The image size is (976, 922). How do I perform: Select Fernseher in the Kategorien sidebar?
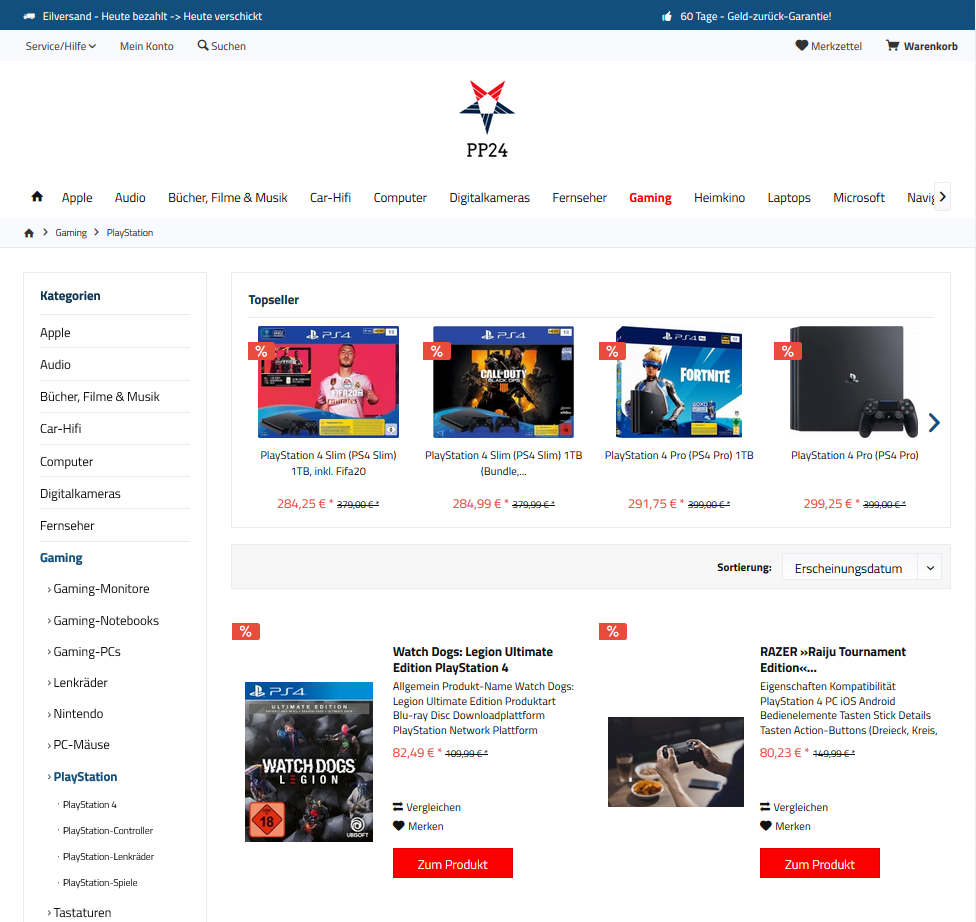tap(67, 525)
